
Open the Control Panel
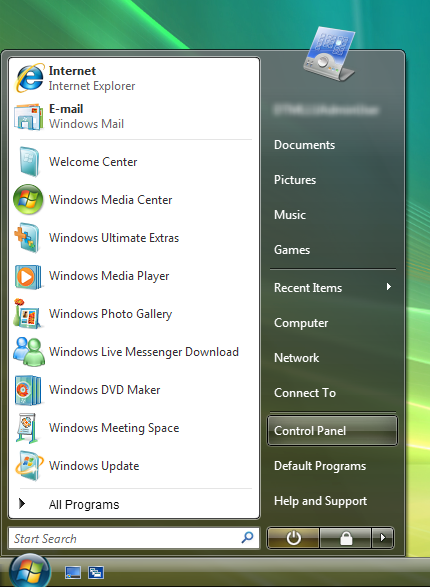click(x=332, y=431)
